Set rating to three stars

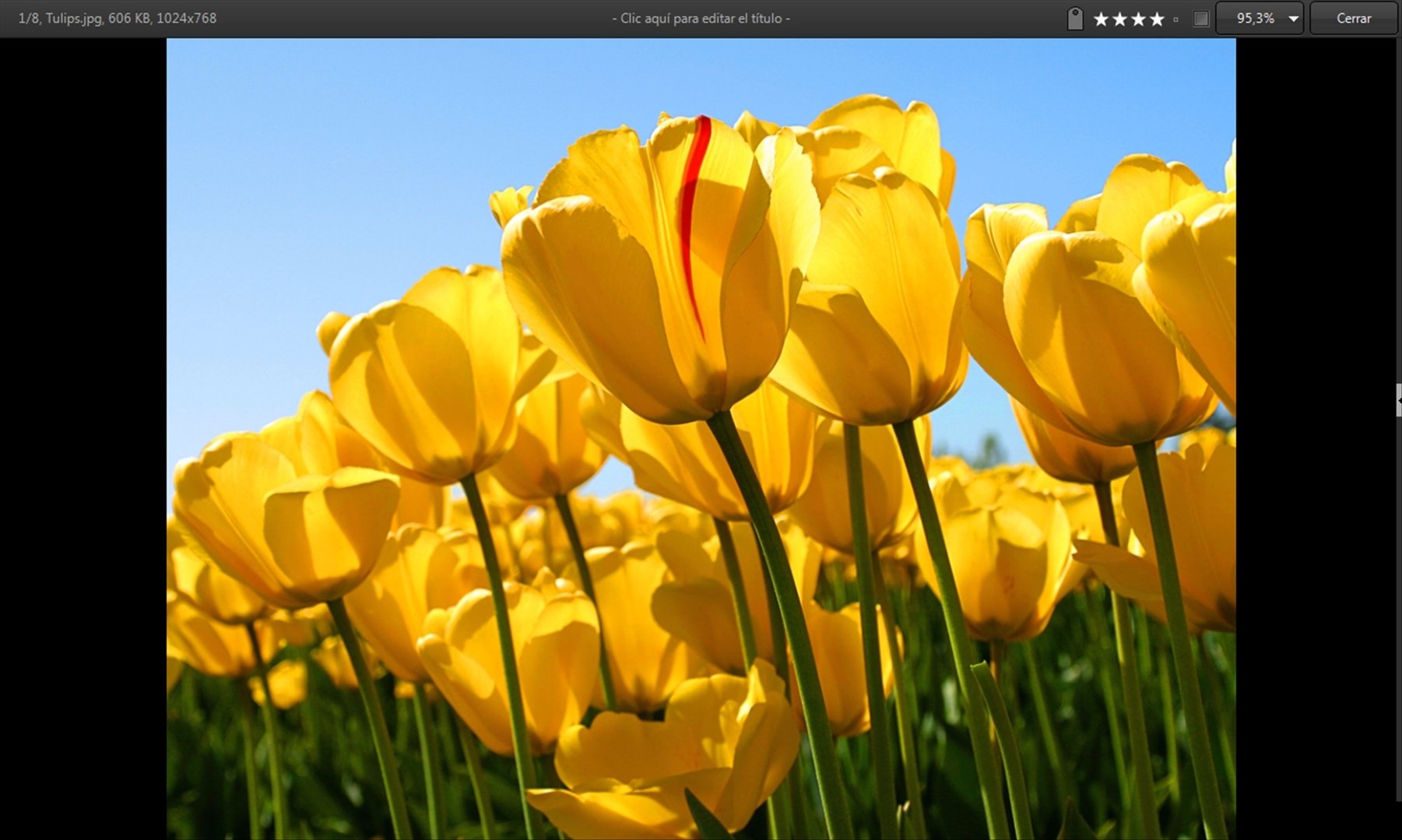[x=1138, y=19]
